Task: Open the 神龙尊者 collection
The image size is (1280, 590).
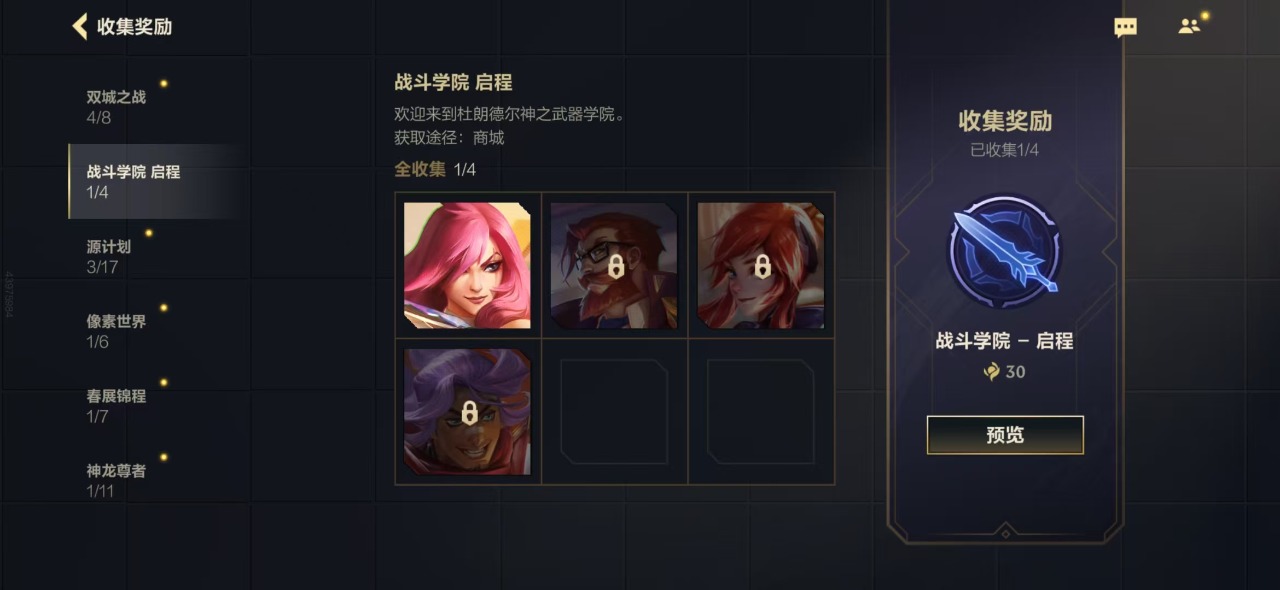Action: 153,481
